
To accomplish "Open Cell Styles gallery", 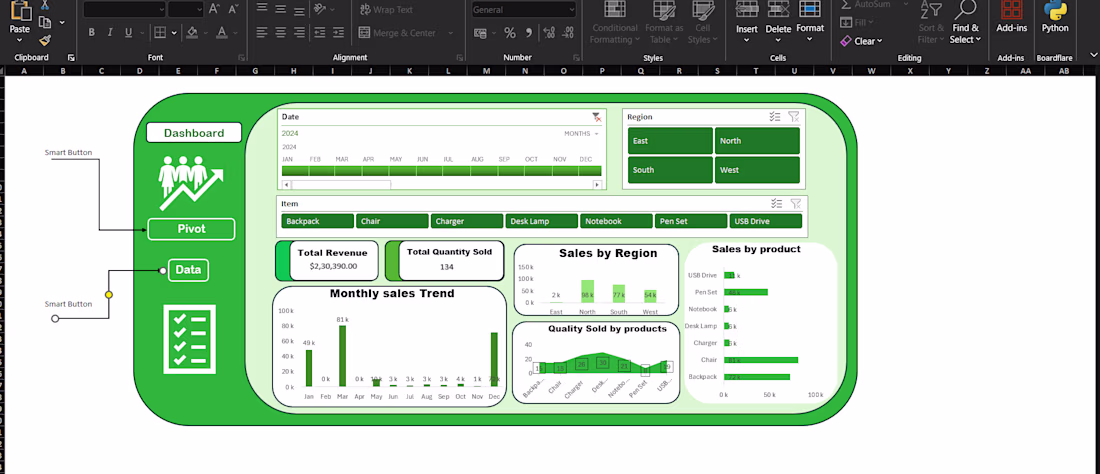I will 702,22.
